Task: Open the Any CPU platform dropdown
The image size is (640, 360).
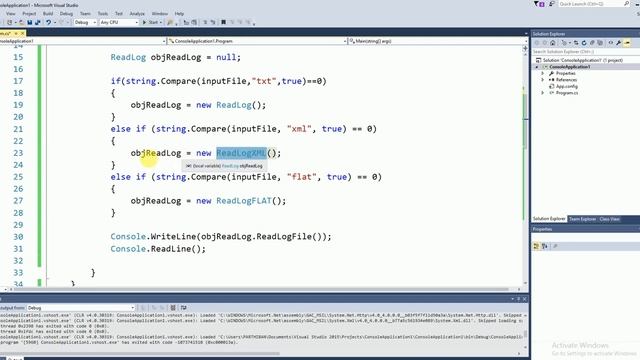Action: coord(119,22)
